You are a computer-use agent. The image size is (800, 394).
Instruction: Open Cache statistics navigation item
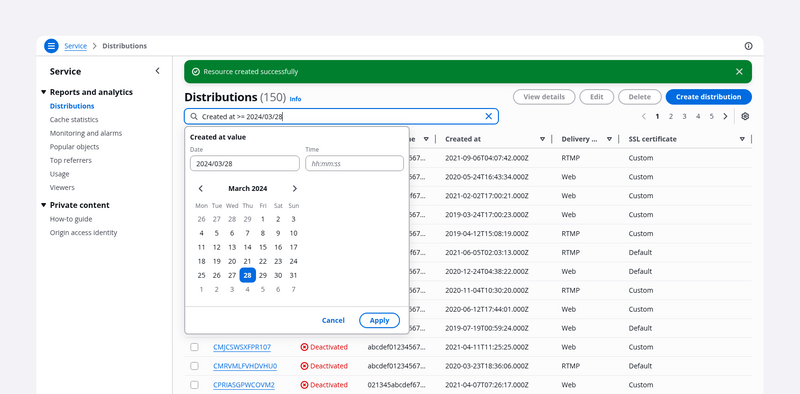[74, 119]
